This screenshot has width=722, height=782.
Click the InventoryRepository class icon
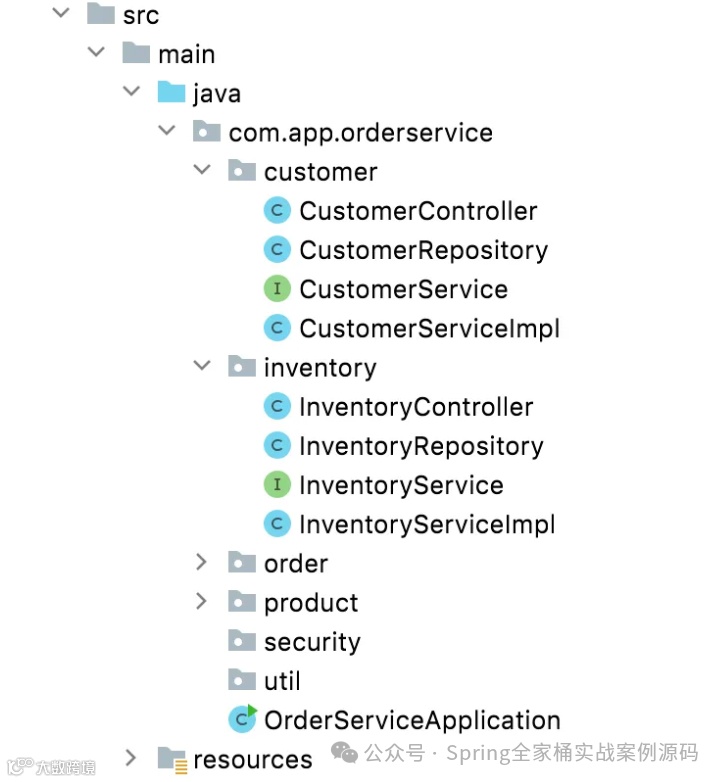(x=276, y=446)
